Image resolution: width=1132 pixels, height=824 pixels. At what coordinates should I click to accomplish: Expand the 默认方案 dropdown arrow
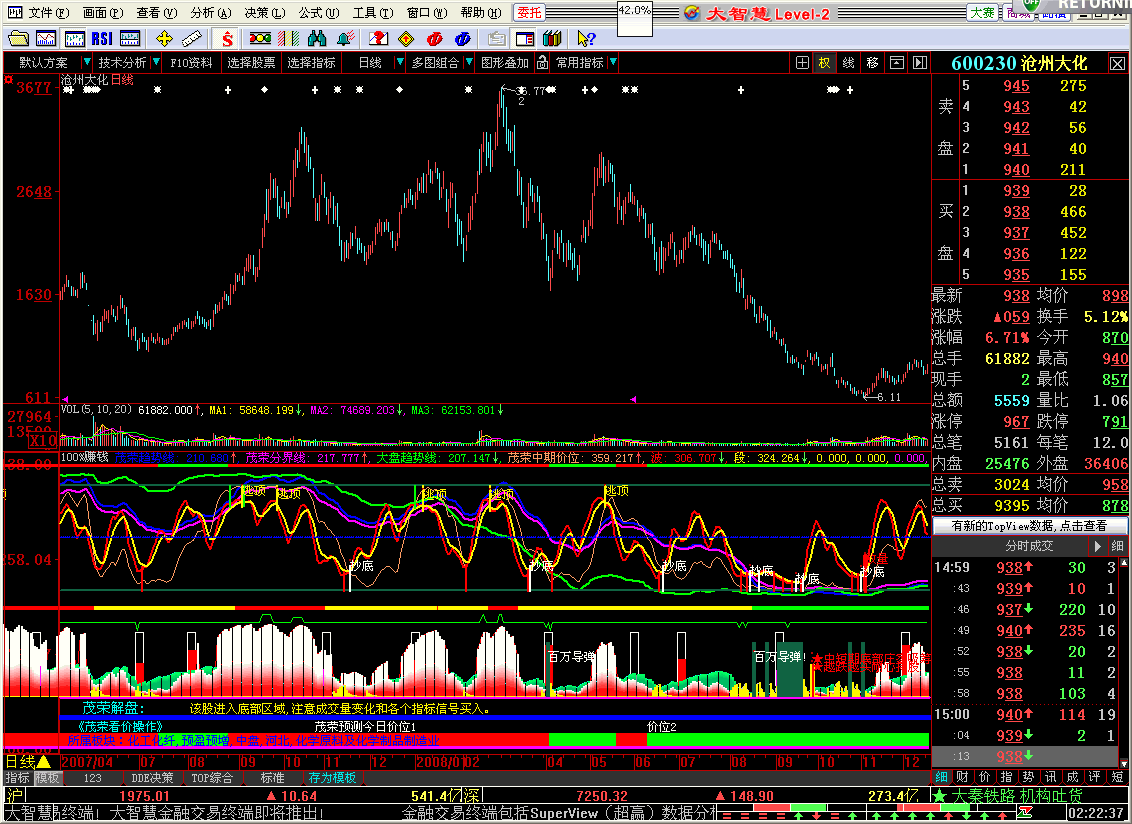(x=87, y=63)
